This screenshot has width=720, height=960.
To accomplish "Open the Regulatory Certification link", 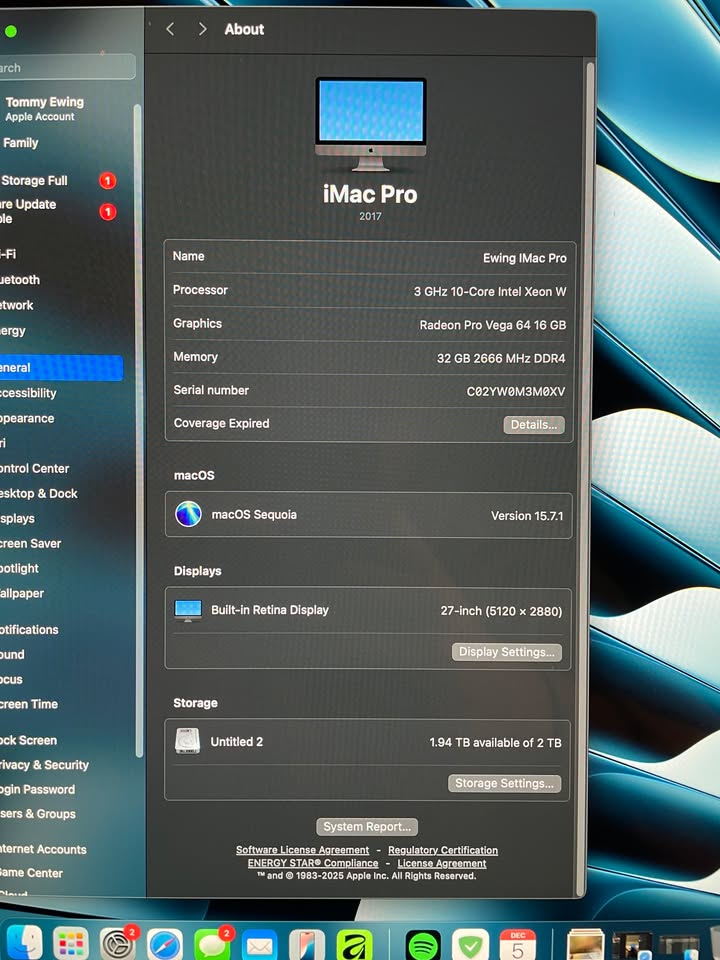I will 442,850.
